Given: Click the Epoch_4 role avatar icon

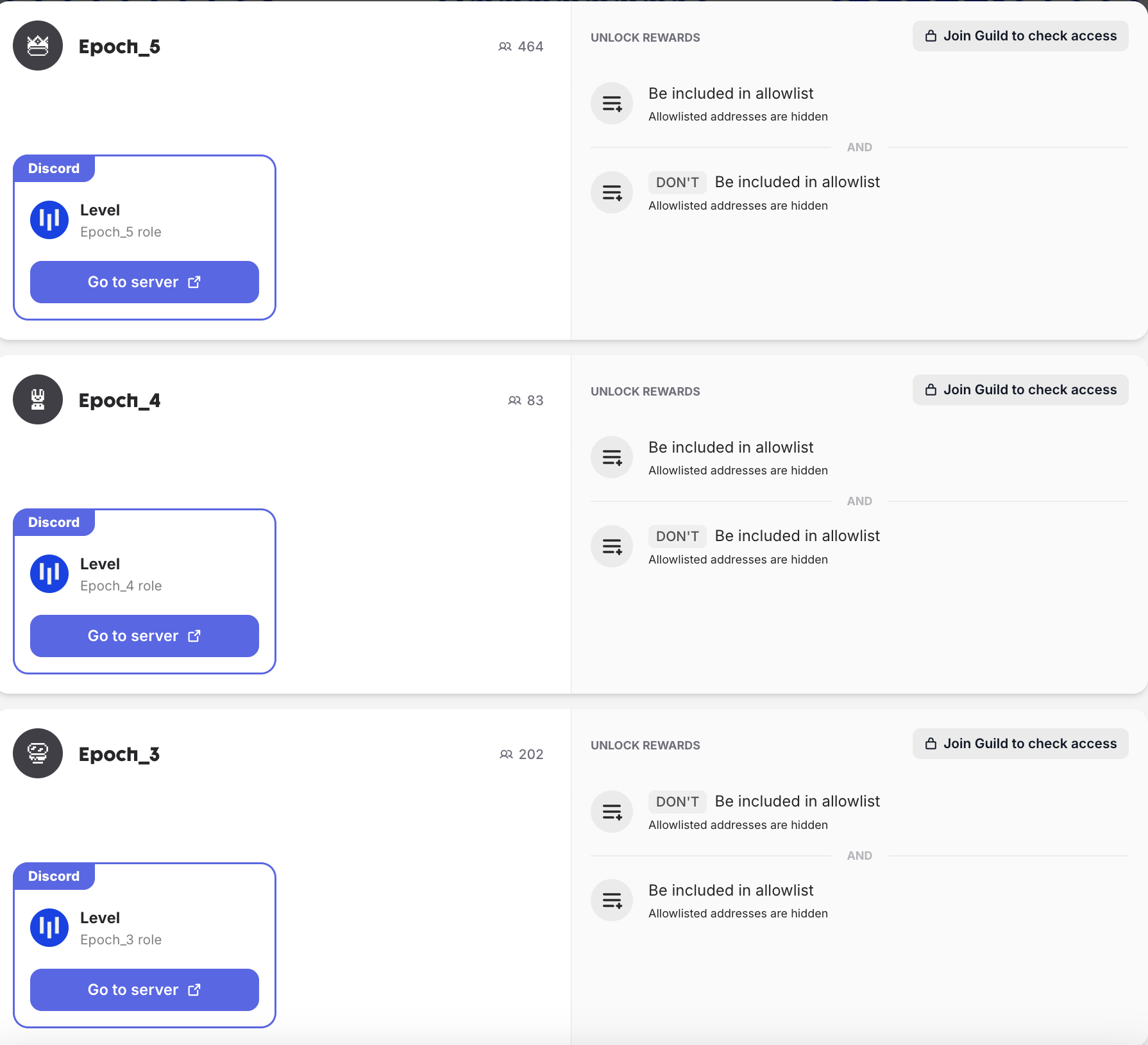Looking at the screenshot, I should [38, 399].
